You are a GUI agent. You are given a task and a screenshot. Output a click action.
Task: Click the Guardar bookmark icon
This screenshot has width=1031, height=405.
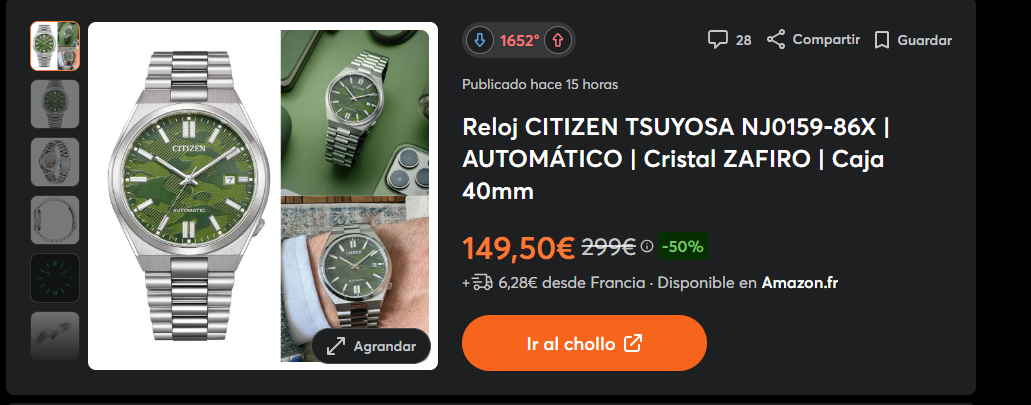[882, 40]
